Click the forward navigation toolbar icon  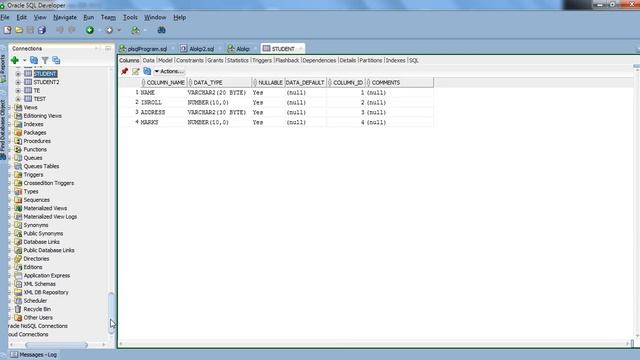tap(109, 30)
